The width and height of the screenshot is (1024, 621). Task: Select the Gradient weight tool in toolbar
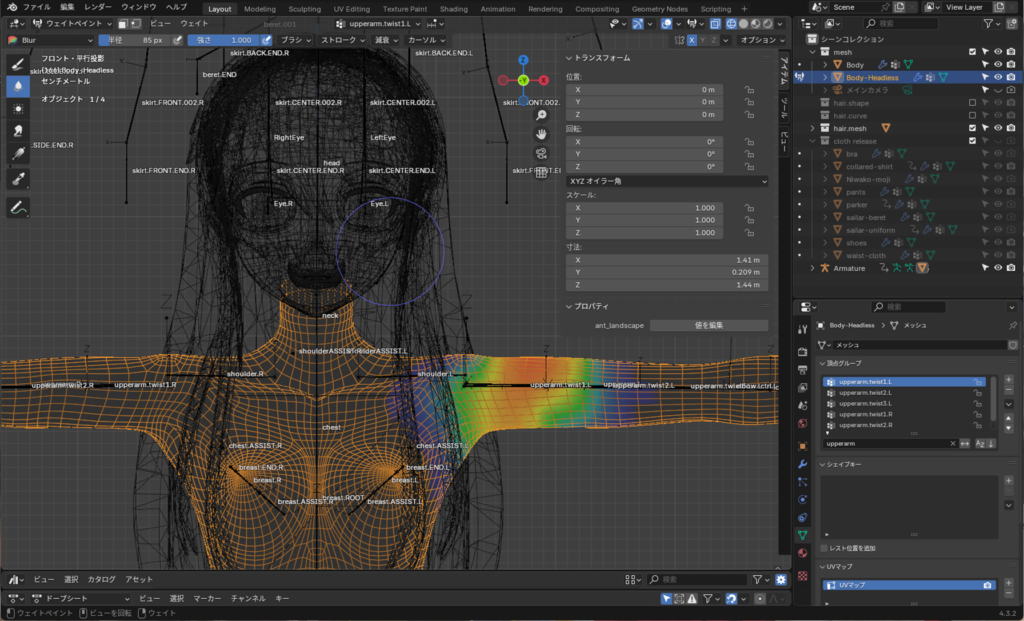[x=18, y=153]
